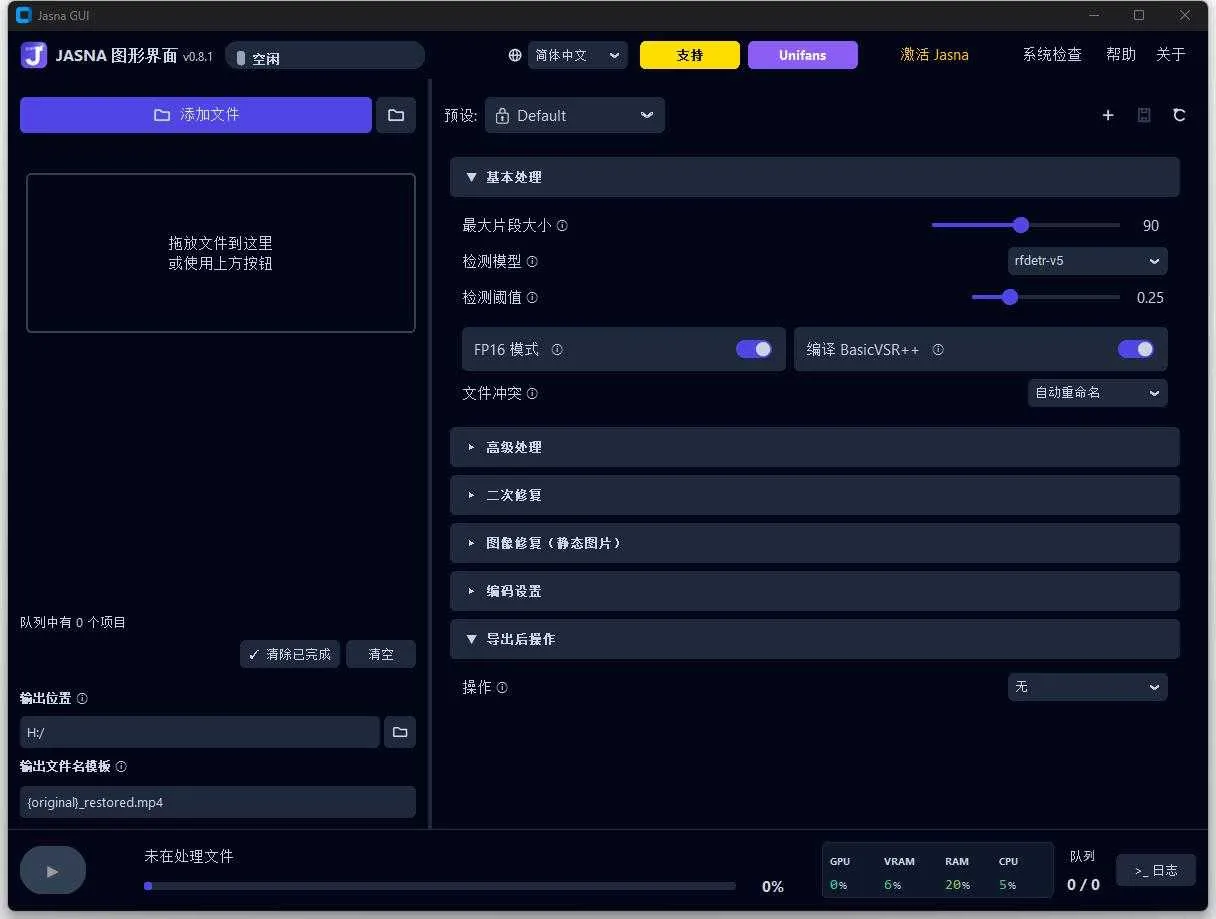Collapse the 导出后操作 section
This screenshot has height=919, width=1216.
[x=815, y=639]
